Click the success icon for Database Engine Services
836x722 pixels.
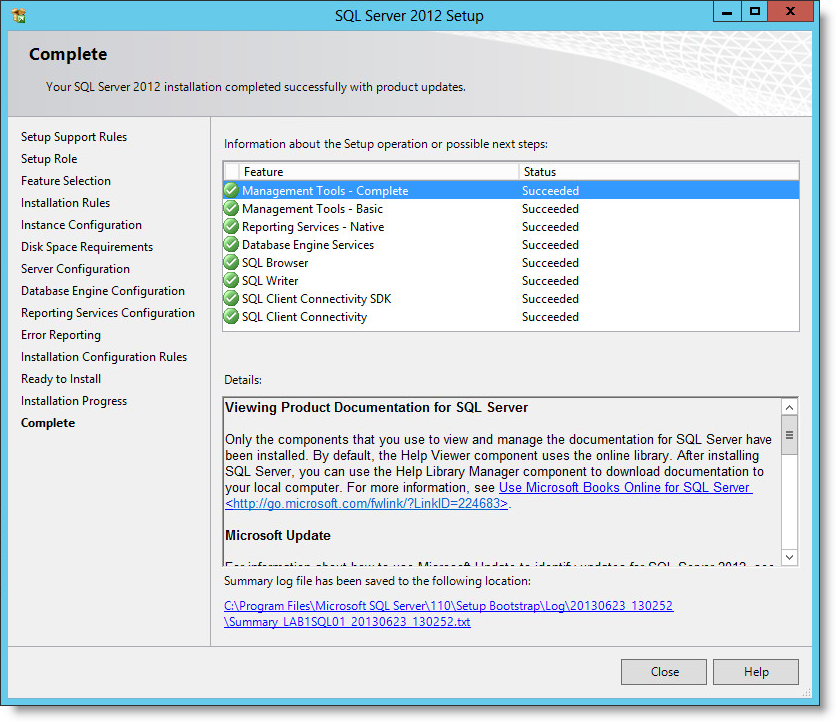pos(231,244)
